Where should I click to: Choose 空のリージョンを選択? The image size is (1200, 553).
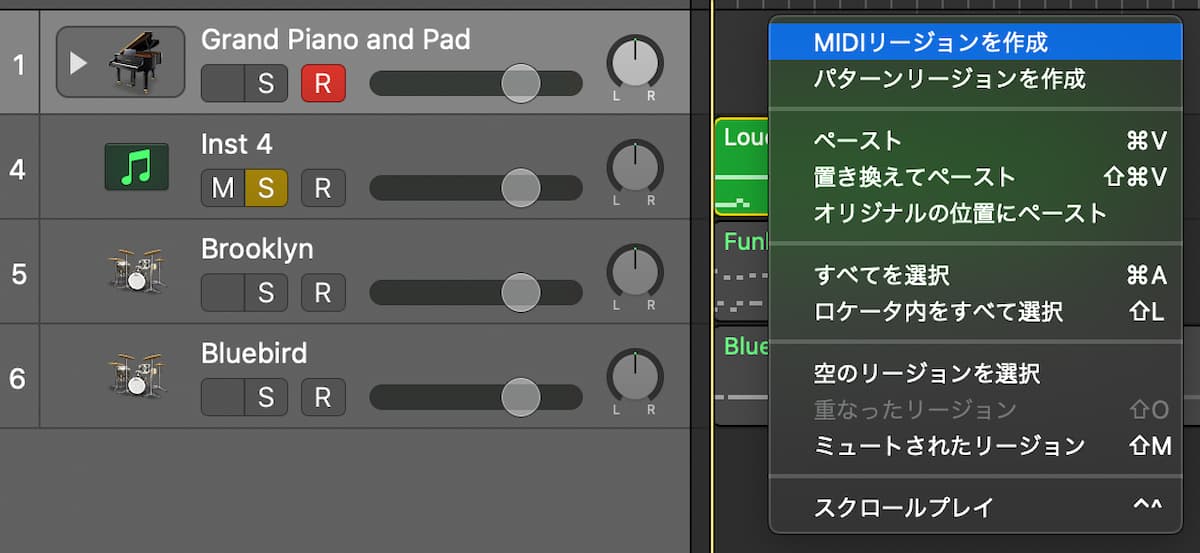[x=975, y=373]
